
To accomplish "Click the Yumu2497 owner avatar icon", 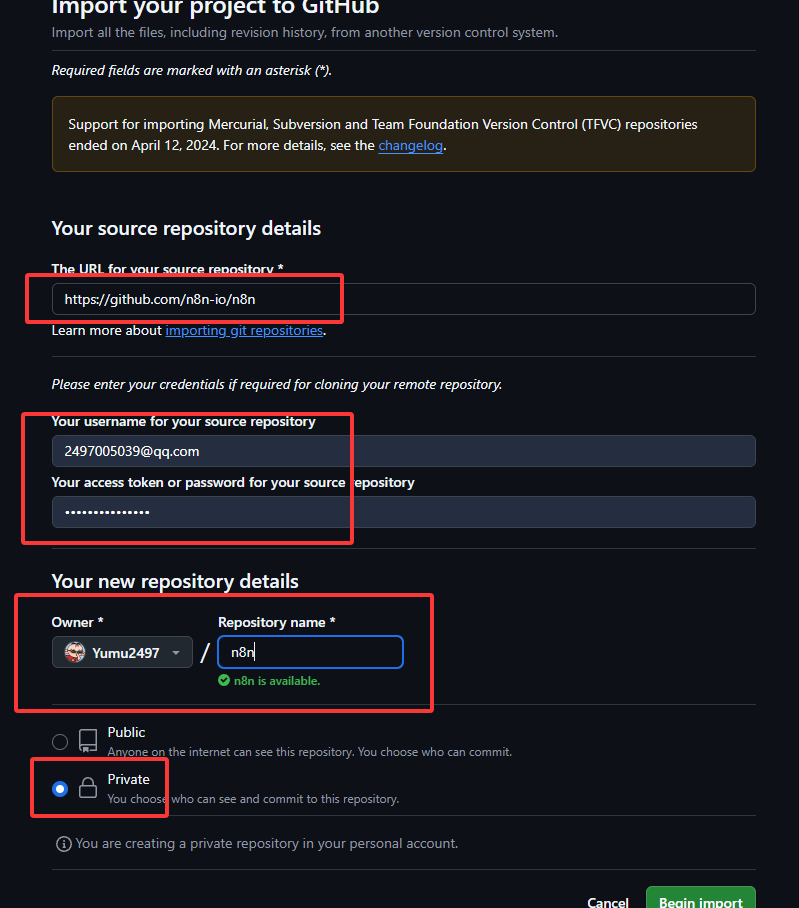I will click(75, 653).
